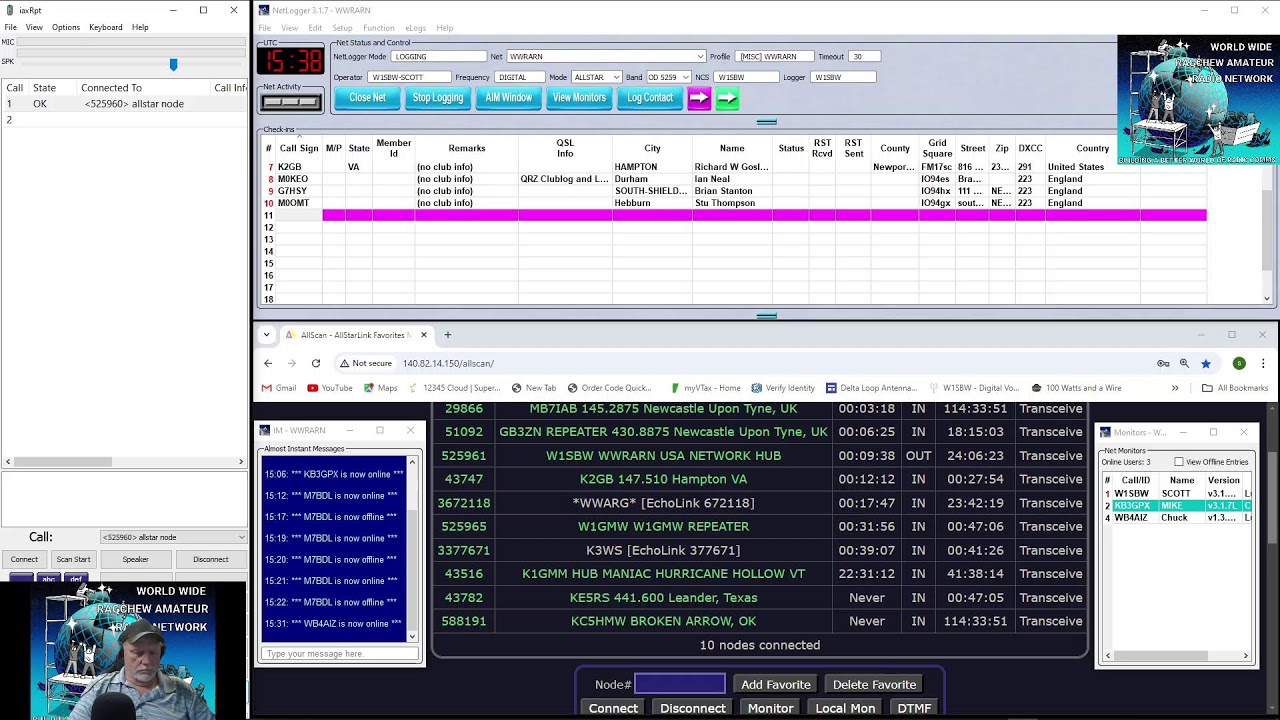The image size is (1280, 720).
Task: Click Scan Start in iaxRpt
Action: pos(73,559)
